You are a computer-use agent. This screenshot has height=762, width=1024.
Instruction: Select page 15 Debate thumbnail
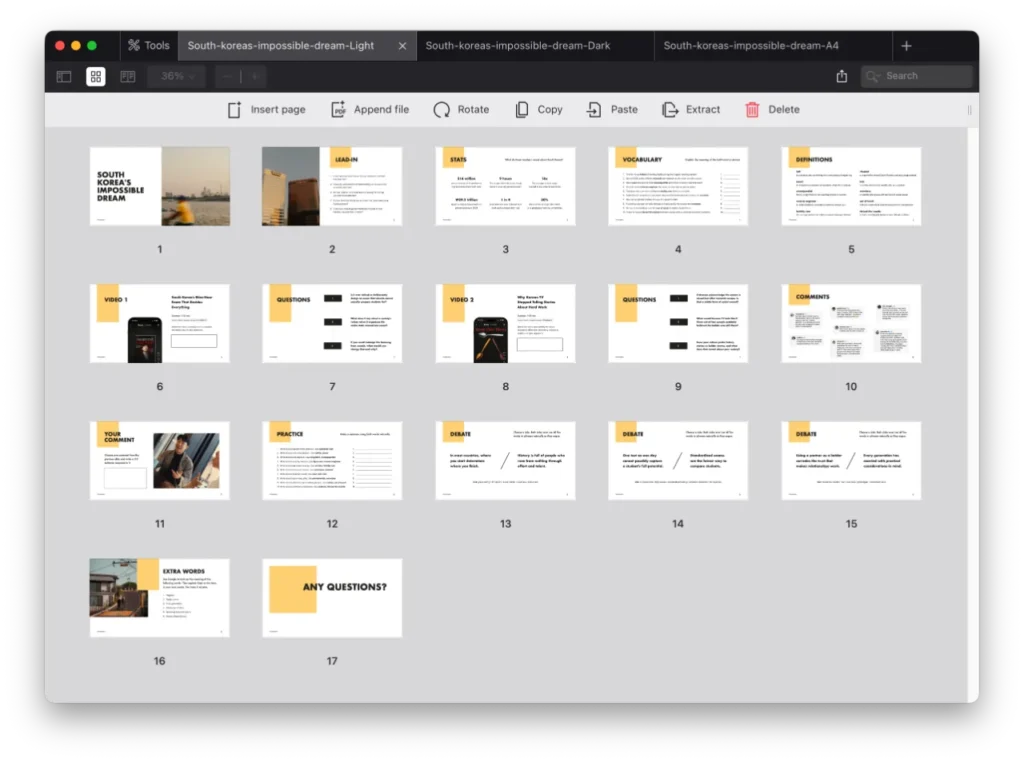click(851, 460)
